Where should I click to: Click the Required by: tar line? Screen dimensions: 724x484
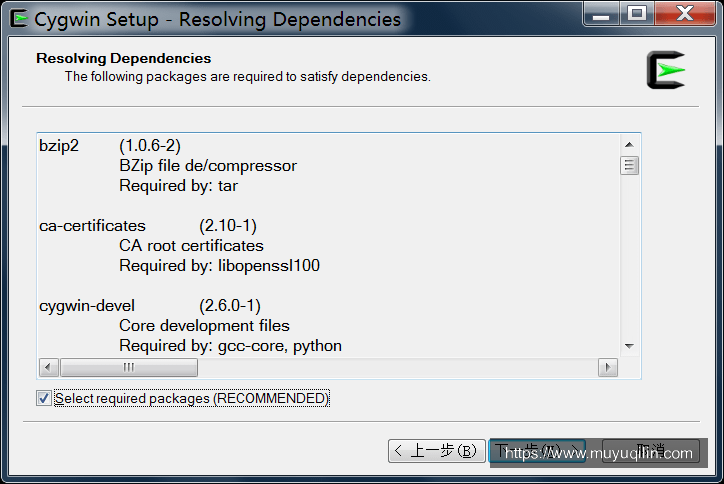tap(178, 186)
